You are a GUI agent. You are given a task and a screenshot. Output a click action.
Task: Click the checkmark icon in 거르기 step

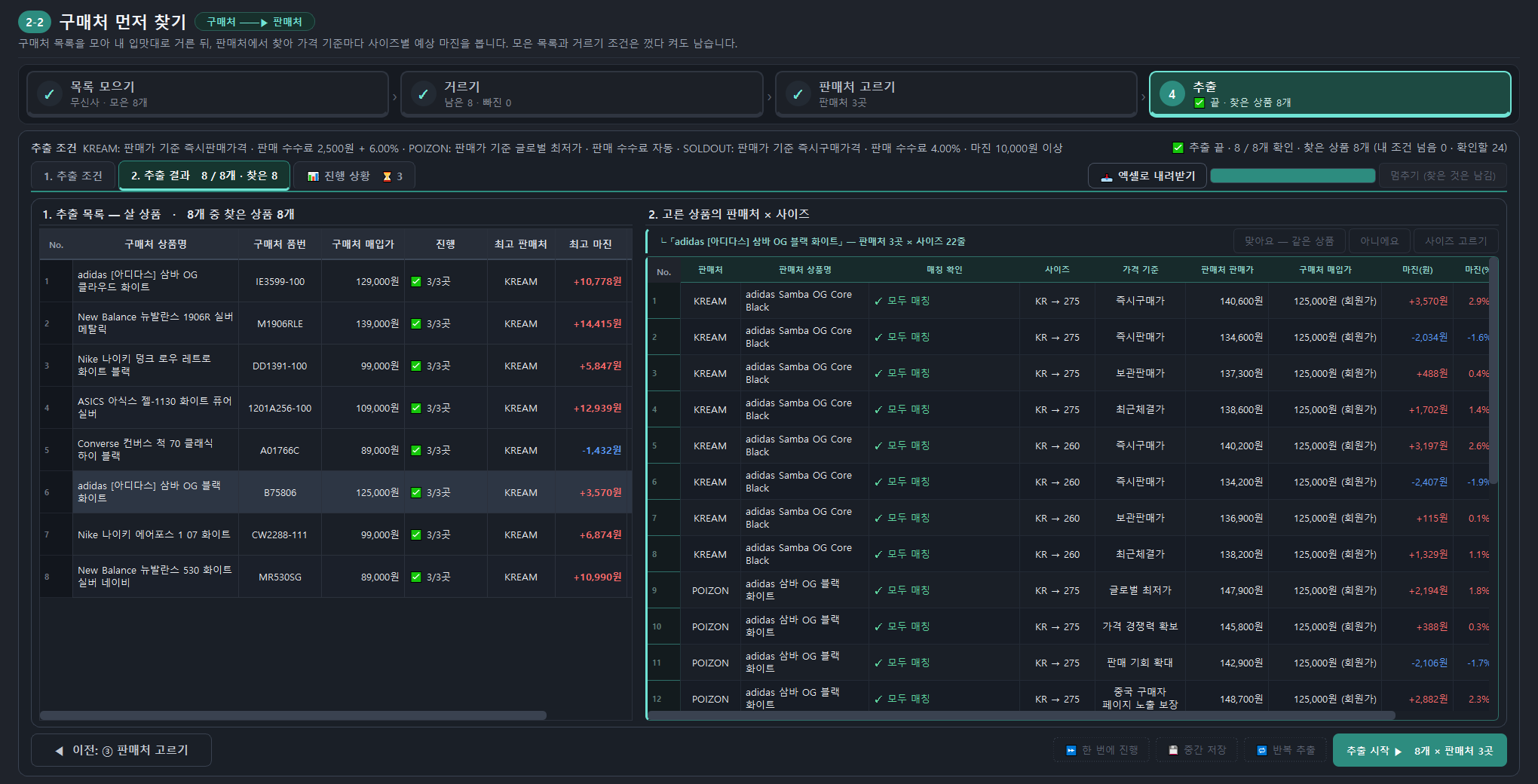coord(423,94)
